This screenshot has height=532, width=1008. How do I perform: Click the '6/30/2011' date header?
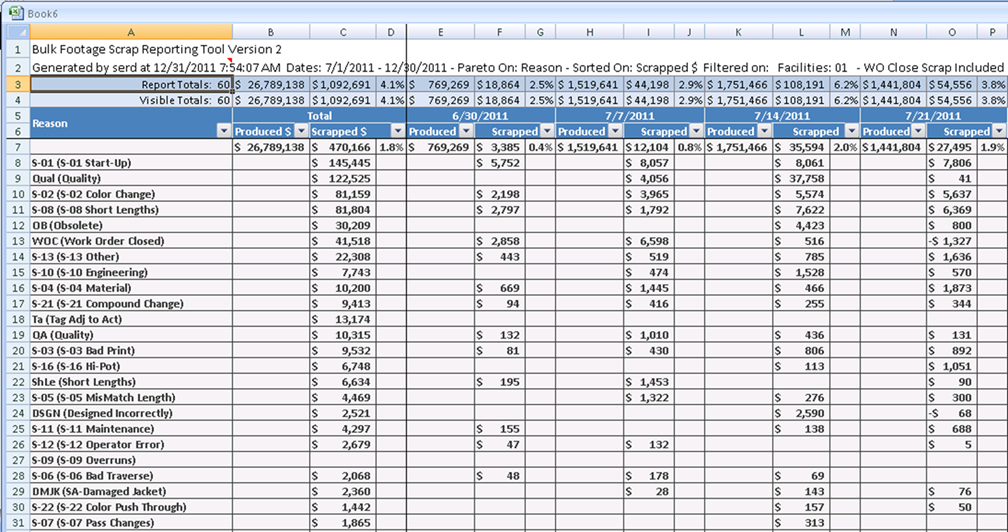click(481, 116)
